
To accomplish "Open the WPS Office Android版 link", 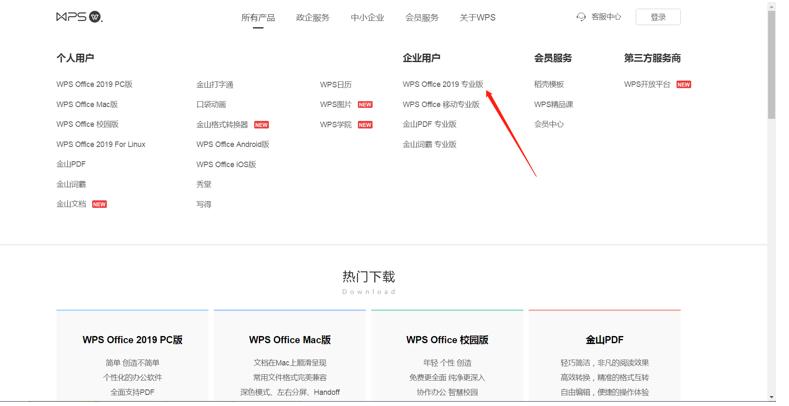I will pyautogui.click(x=232, y=144).
